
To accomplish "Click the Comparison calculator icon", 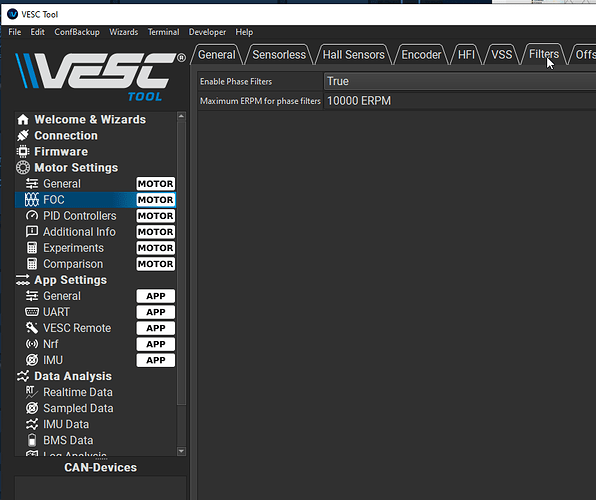I will (x=32, y=264).
